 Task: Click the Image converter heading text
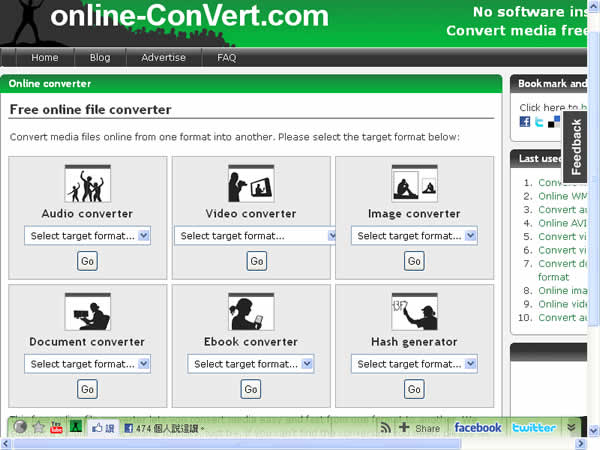coord(414,214)
